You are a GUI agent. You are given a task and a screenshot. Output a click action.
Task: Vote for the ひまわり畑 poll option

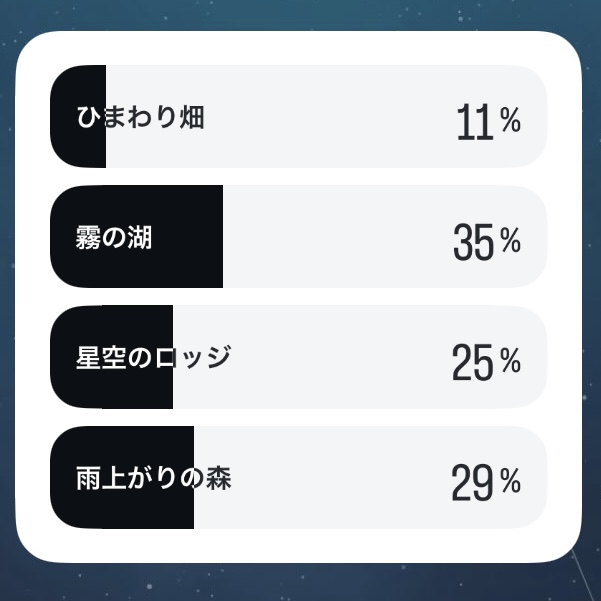click(298, 117)
